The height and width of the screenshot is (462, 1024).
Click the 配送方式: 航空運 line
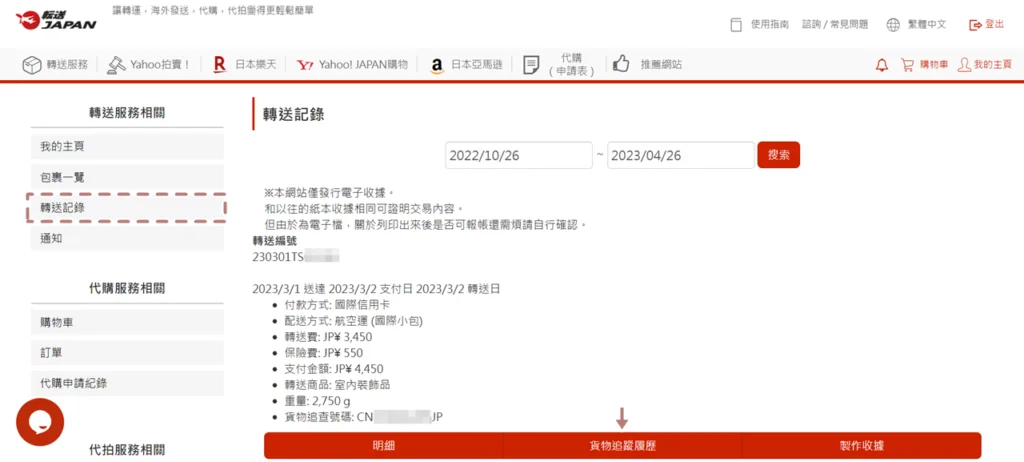click(352, 321)
